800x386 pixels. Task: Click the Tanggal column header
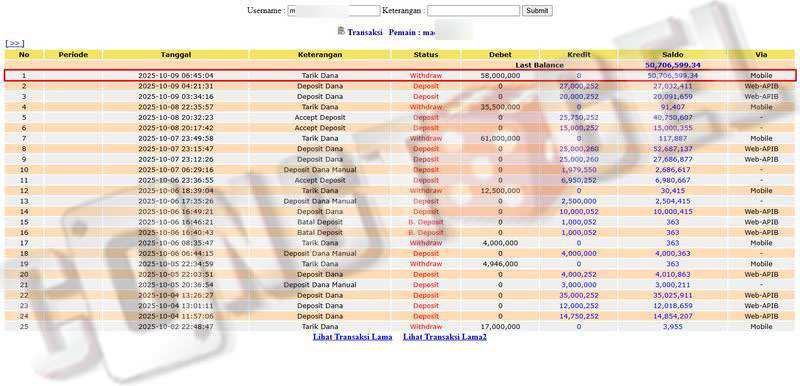(x=176, y=55)
